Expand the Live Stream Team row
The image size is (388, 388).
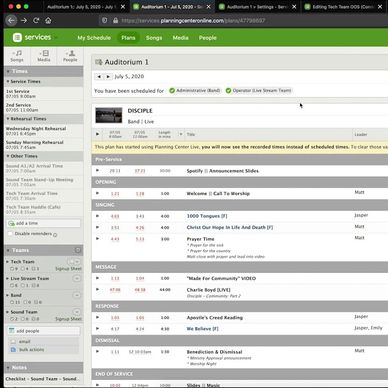7,278
